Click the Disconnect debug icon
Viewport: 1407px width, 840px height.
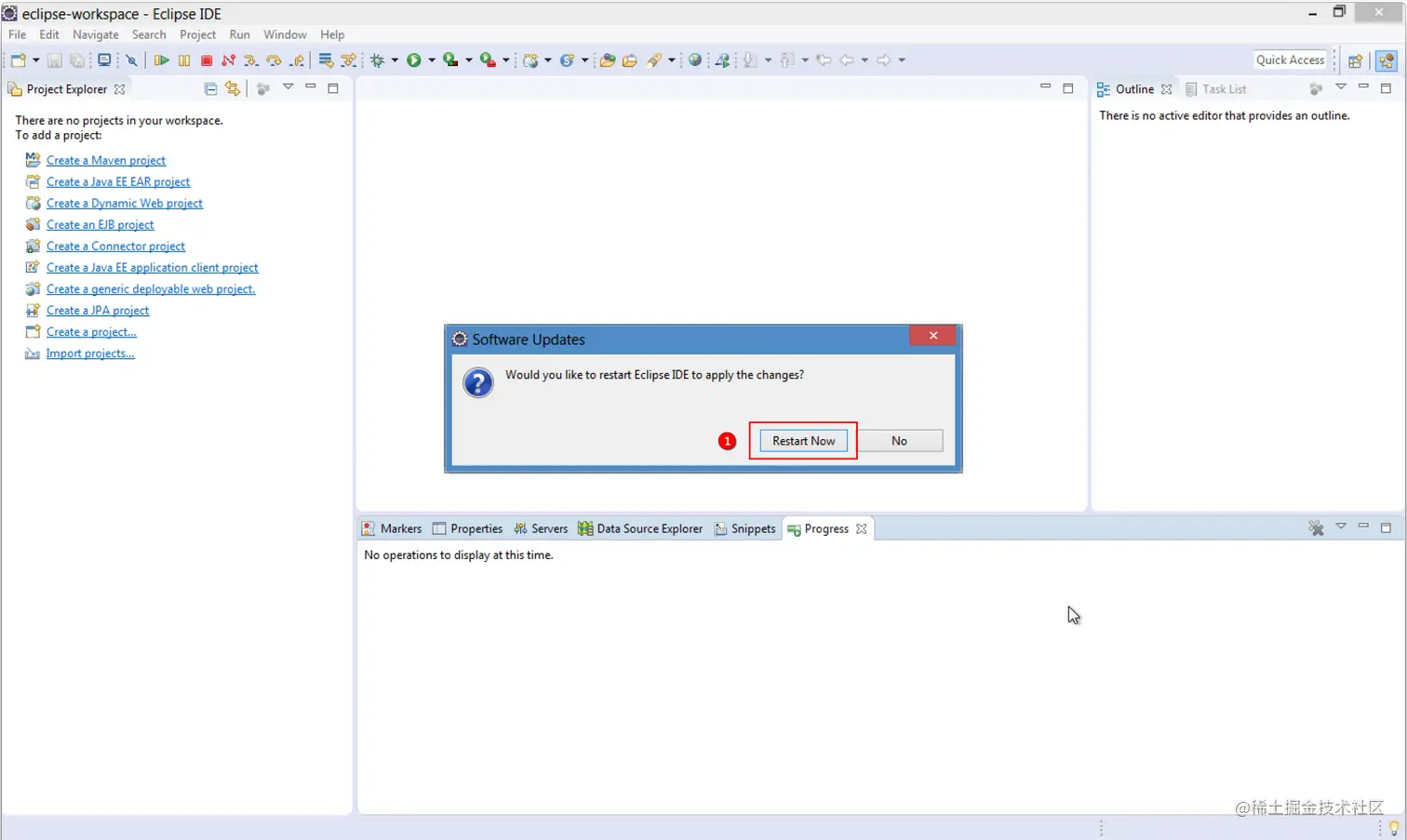[x=229, y=60]
